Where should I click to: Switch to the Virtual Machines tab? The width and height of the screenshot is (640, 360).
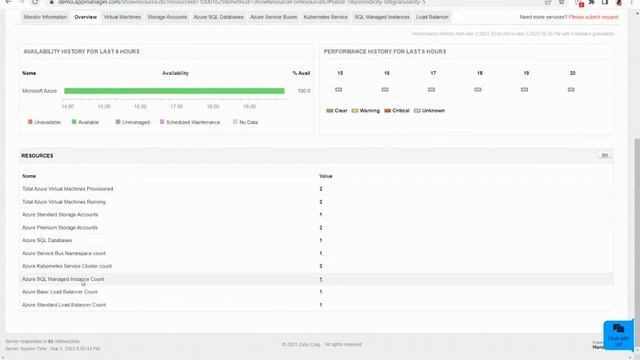122,17
